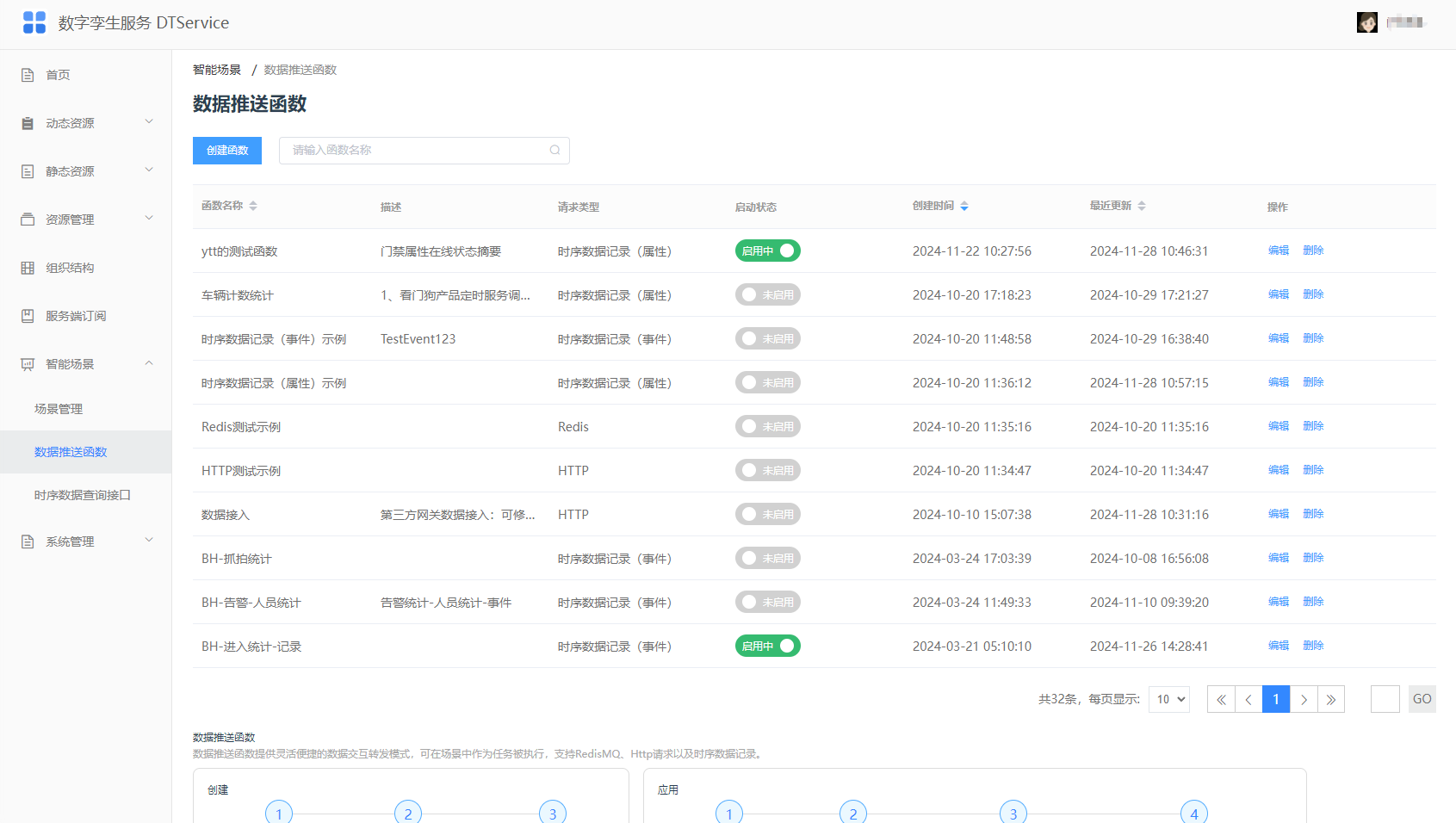Focus the function name search field

tap(424, 150)
